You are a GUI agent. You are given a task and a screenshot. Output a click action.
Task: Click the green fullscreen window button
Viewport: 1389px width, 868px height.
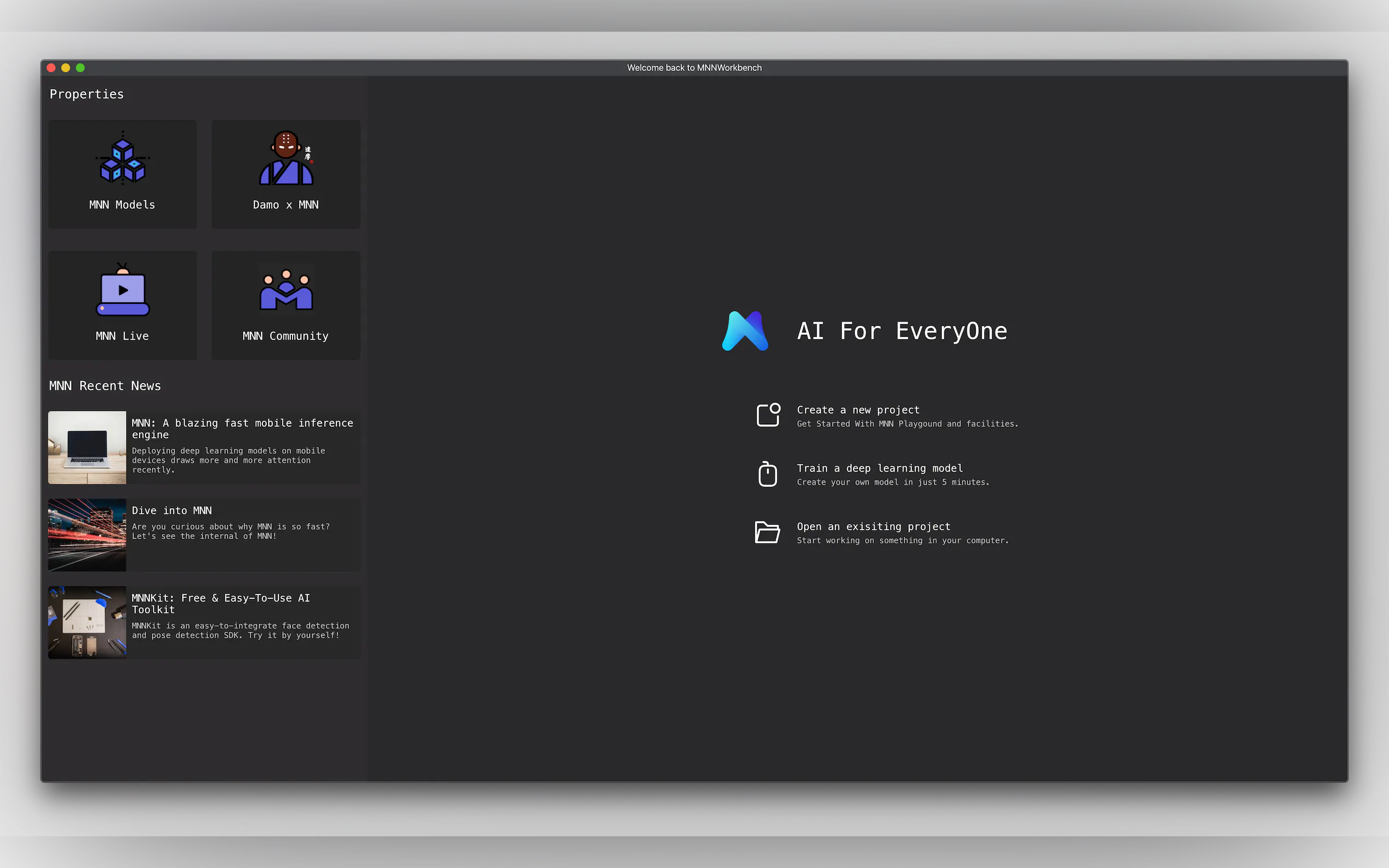pos(80,68)
